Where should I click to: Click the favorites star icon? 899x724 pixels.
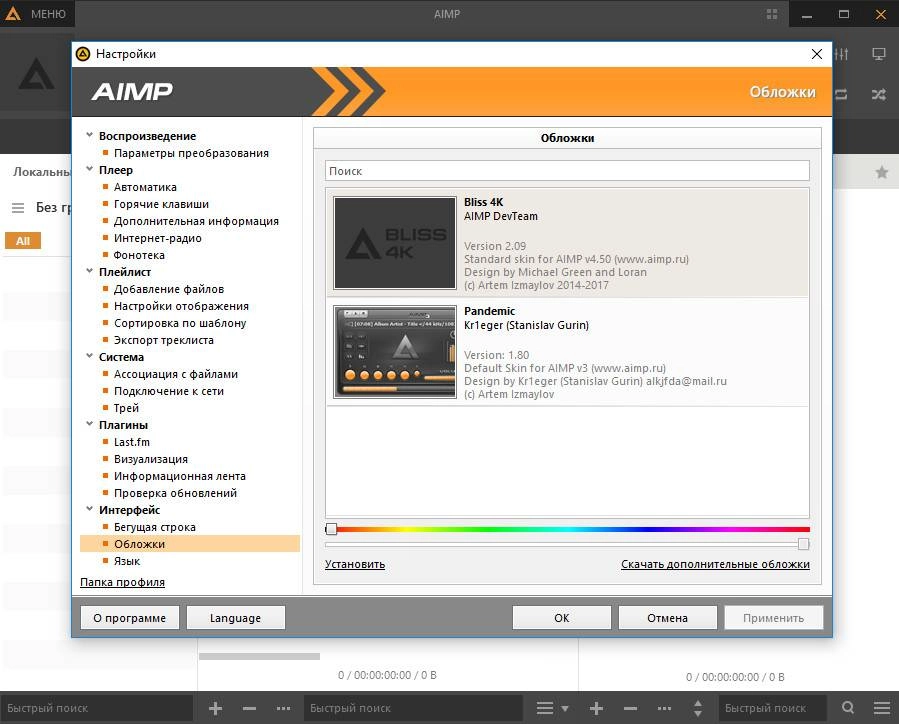tap(882, 172)
